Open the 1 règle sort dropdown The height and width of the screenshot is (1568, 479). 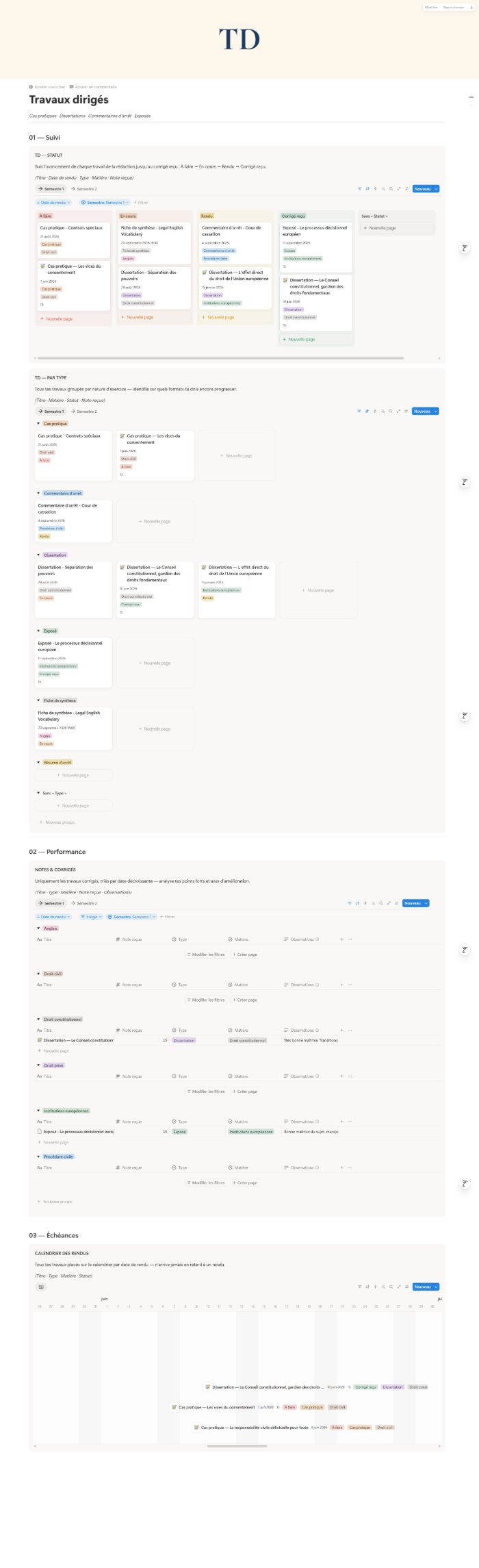pyautogui.click(x=91, y=917)
